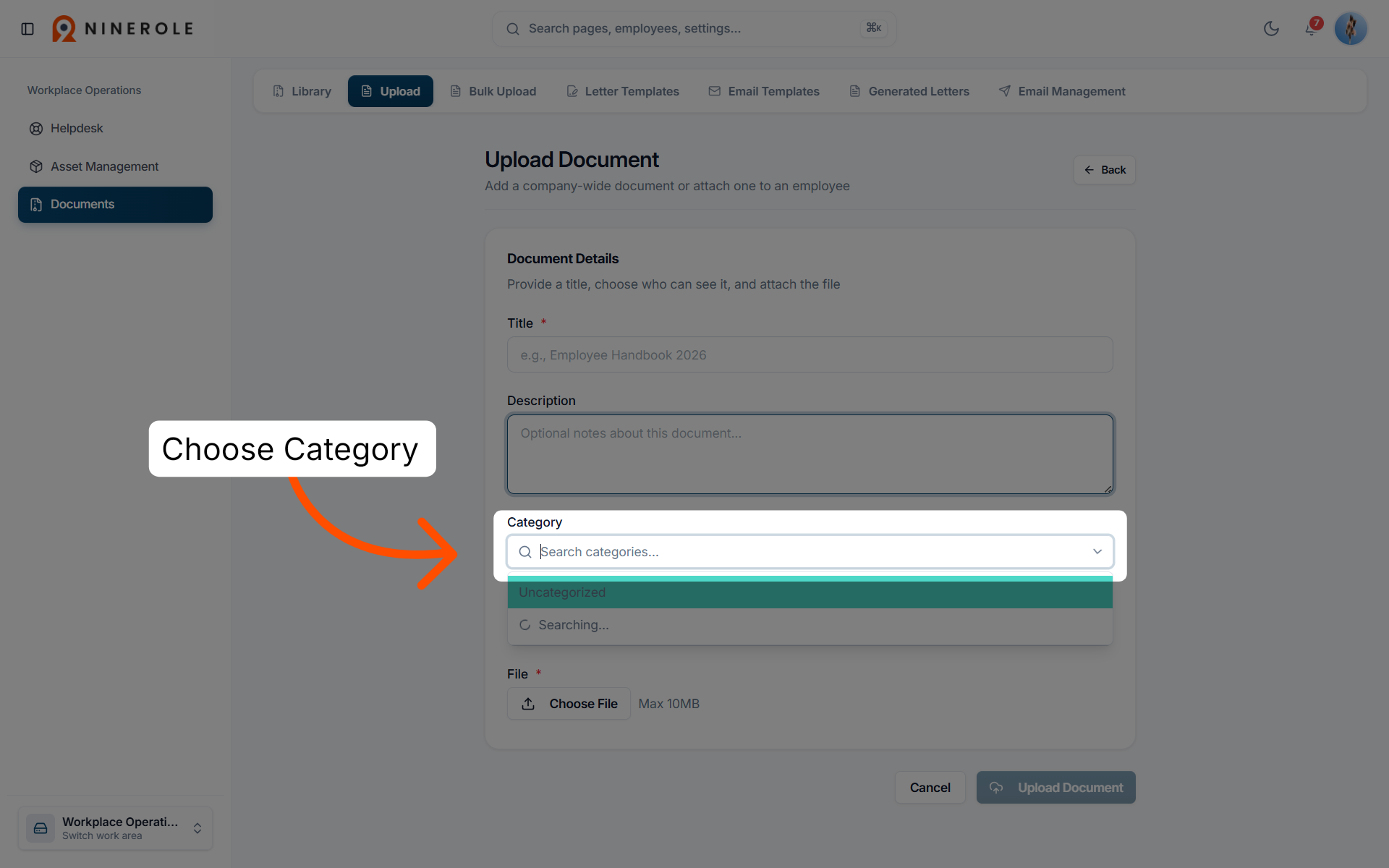Click the global search field
Screen dimensions: 1389x868
coord(694,29)
